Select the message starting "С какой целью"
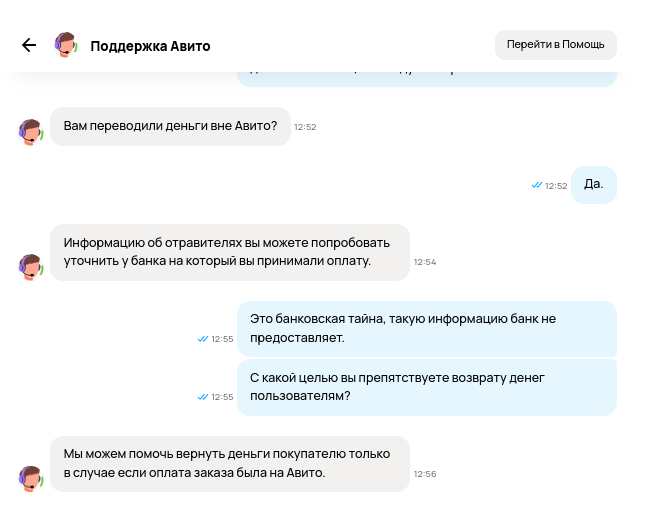The height and width of the screenshot is (508, 655). (x=426, y=386)
